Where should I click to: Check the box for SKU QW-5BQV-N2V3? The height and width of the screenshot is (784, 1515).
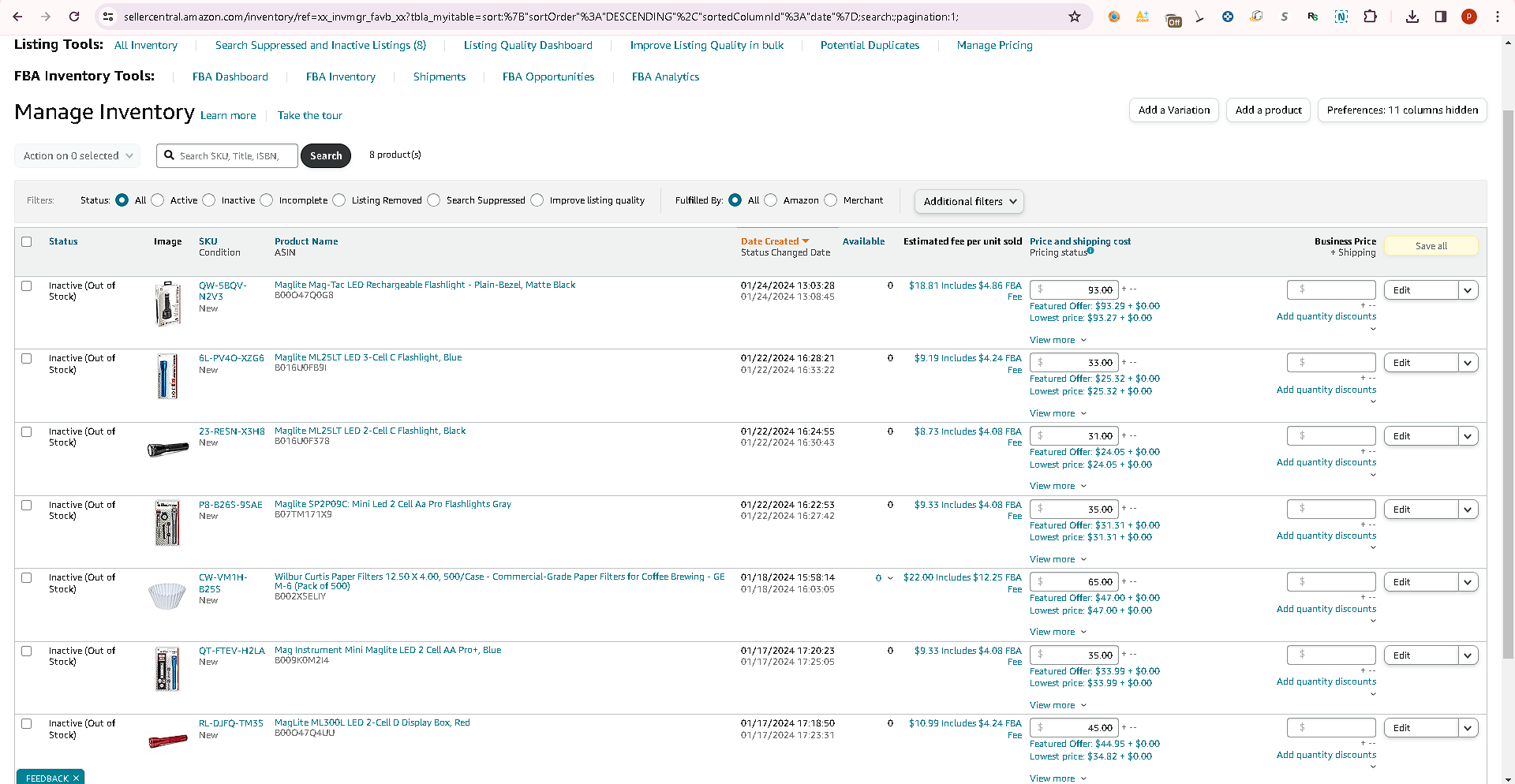coord(27,286)
